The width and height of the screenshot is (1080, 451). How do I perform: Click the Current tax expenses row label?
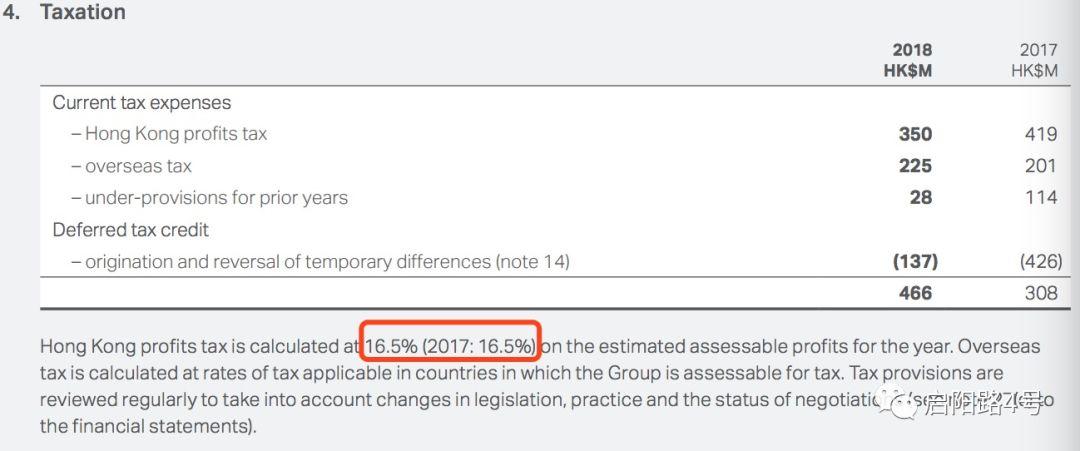(142, 103)
